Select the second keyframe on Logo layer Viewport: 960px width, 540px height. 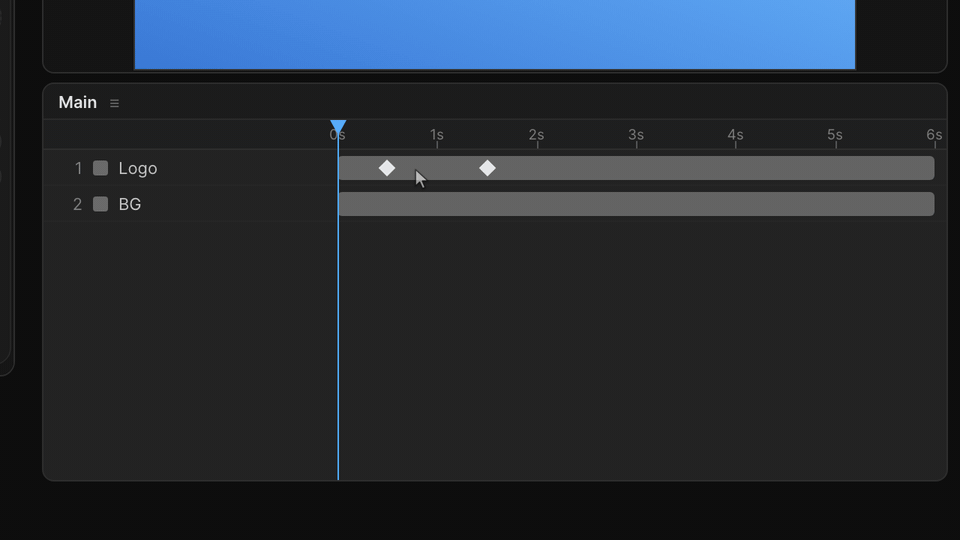(487, 168)
